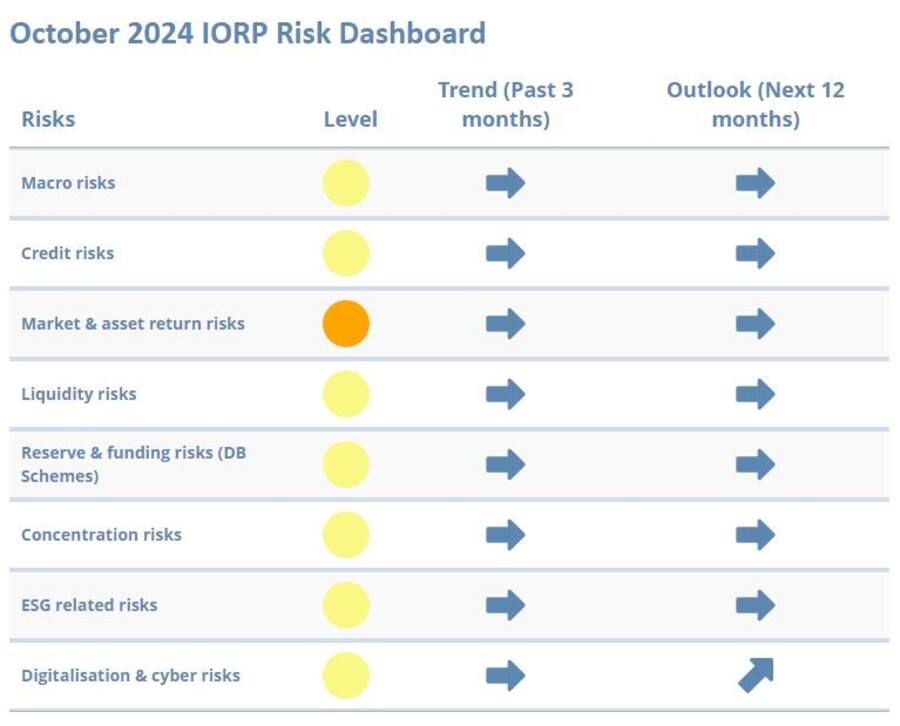The height and width of the screenshot is (726, 900).
Task: Click the Credit risks outlook arrow
Action: click(x=755, y=253)
